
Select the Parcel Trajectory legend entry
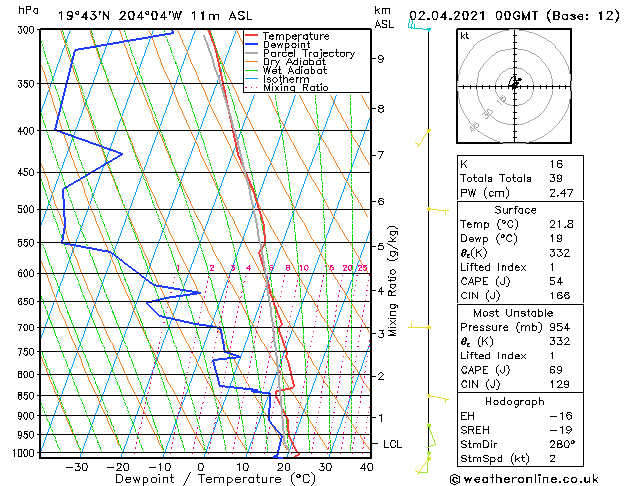309,53
